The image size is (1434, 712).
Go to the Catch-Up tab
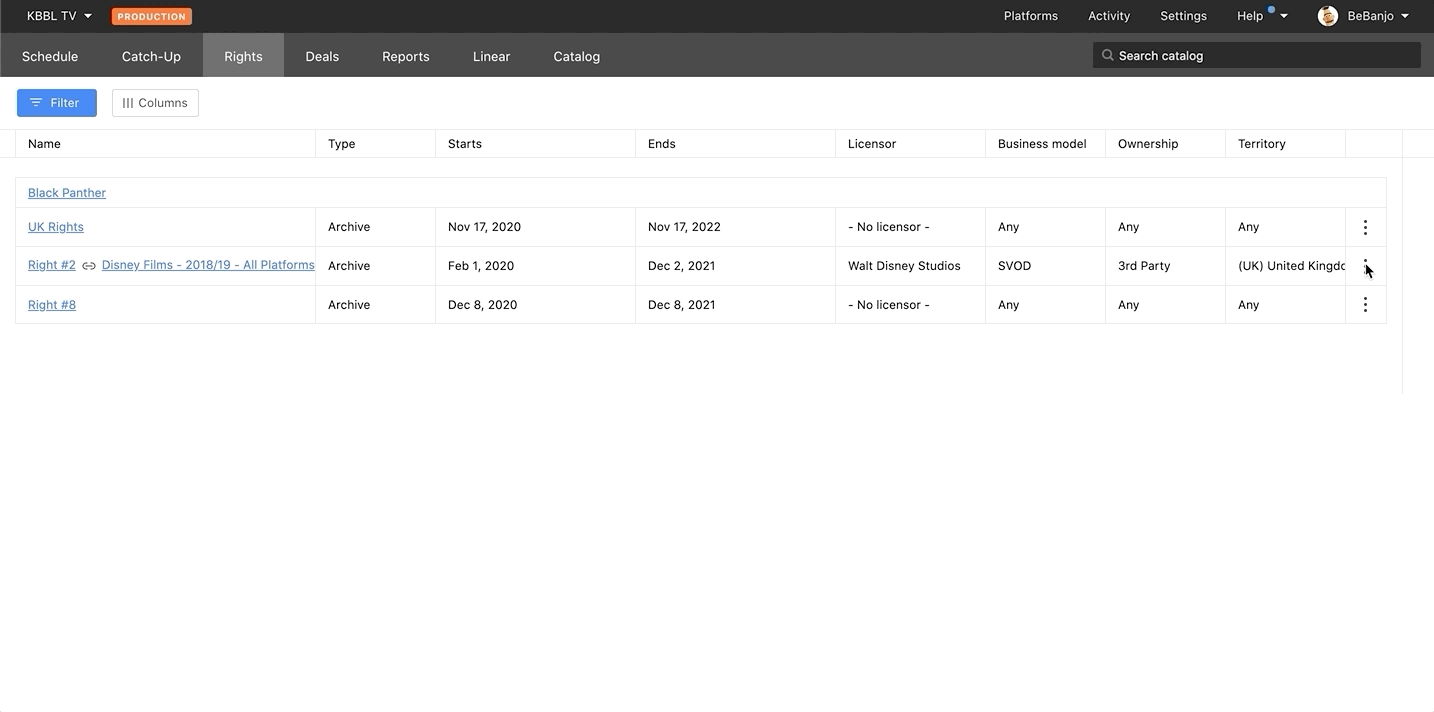coord(151,56)
